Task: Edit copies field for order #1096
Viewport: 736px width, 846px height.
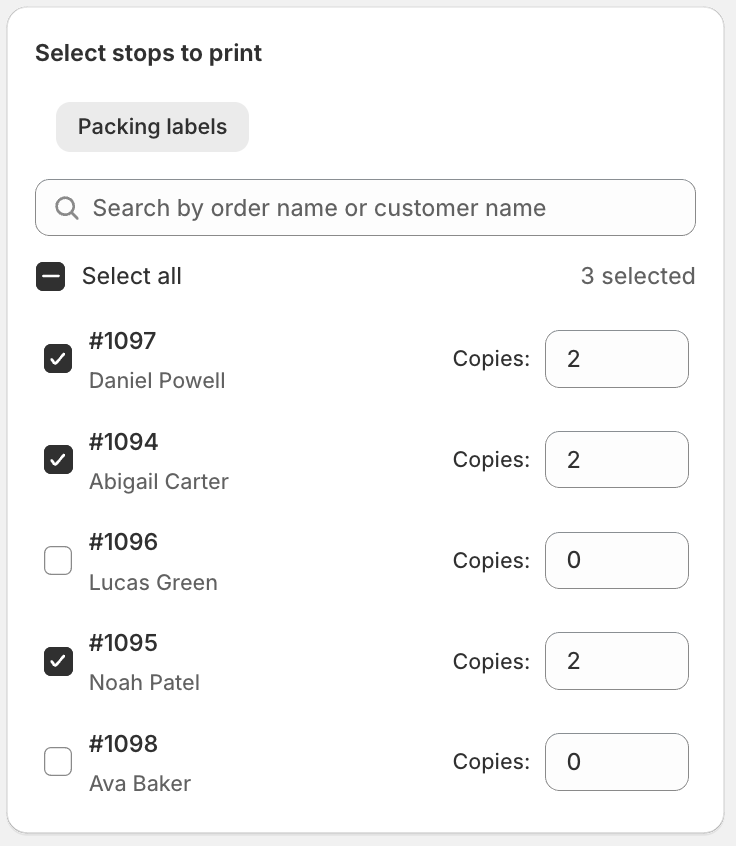Action: point(617,561)
